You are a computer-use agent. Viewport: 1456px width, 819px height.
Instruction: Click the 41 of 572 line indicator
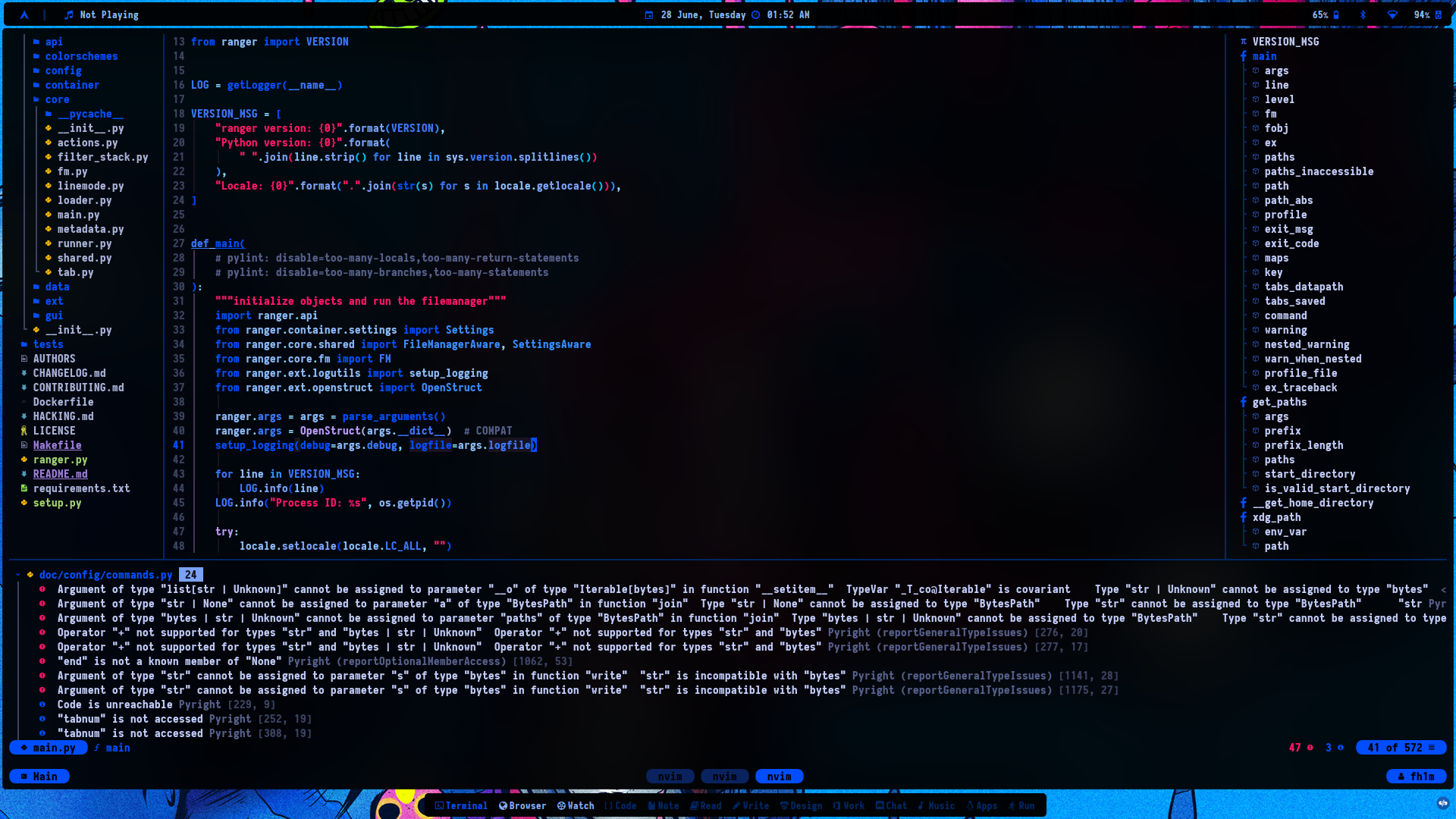(1401, 748)
